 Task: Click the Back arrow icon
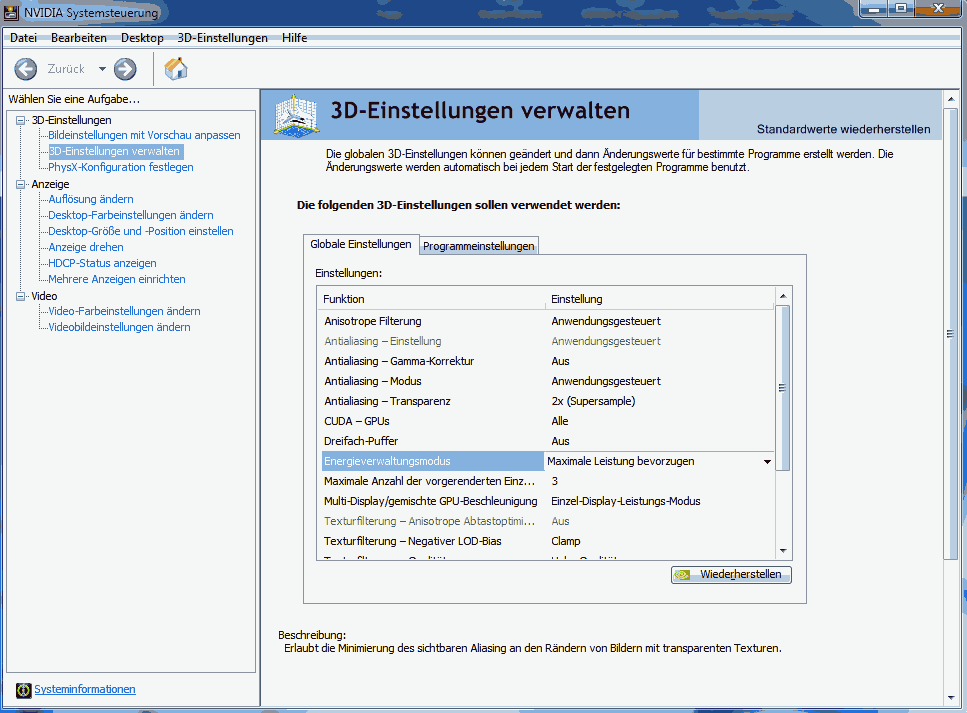tap(26, 69)
